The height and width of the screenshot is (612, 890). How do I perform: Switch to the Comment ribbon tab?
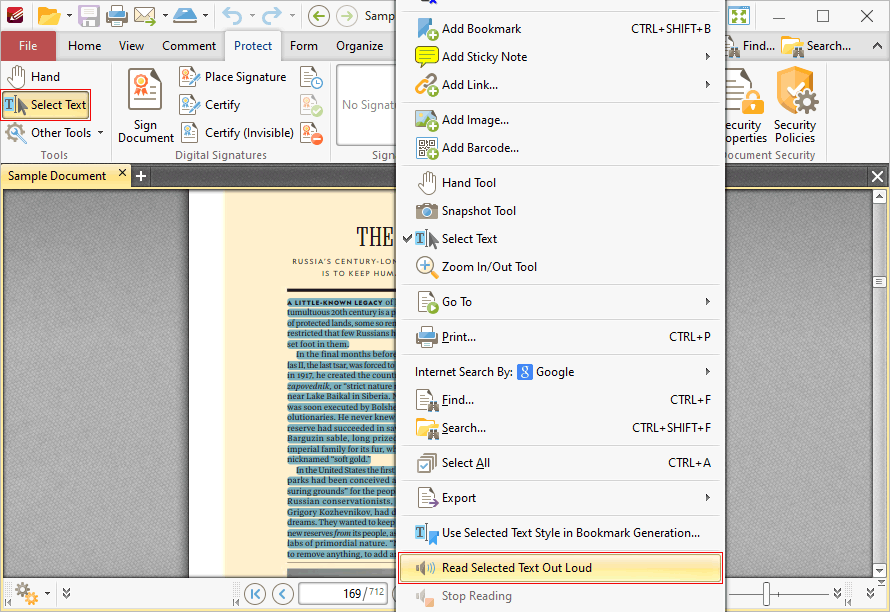pyautogui.click(x=189, y=46)
